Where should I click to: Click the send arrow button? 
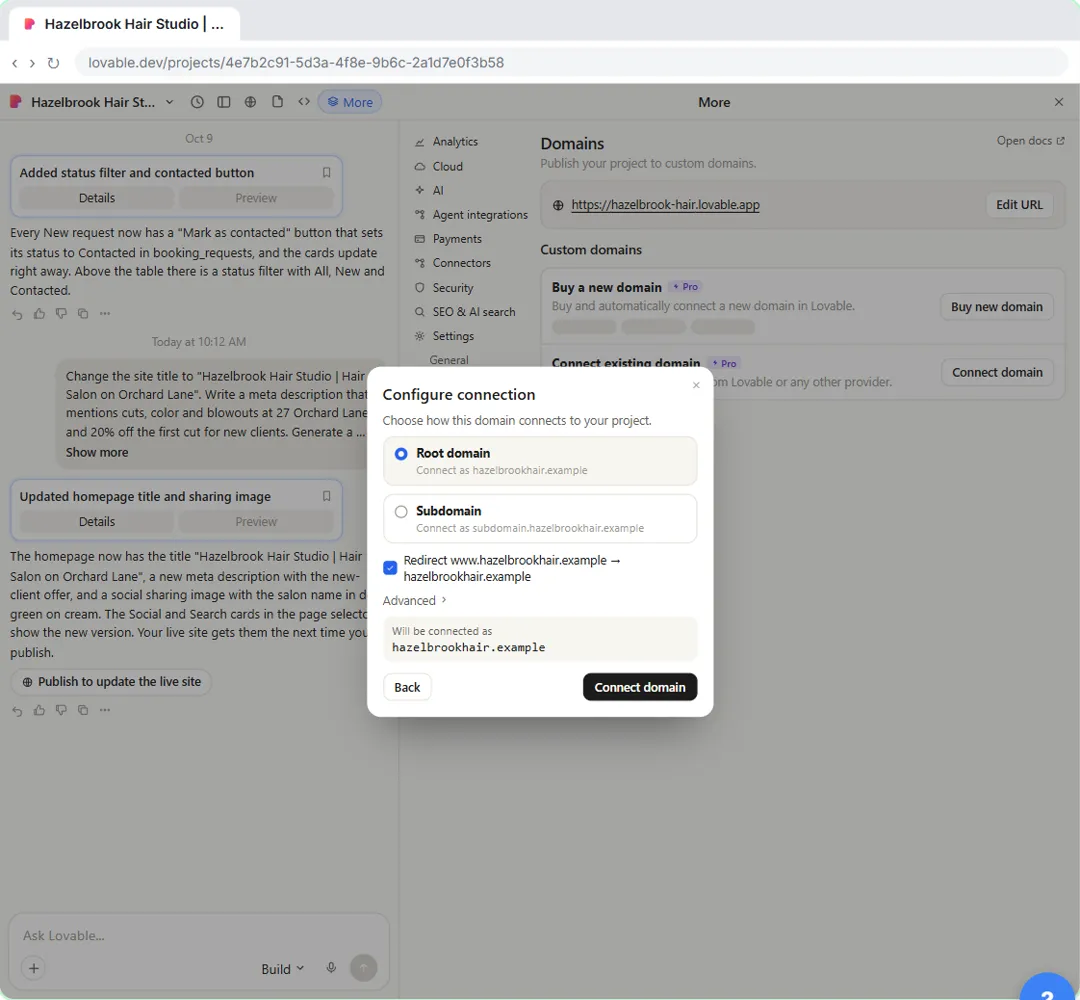pos(364,968)
